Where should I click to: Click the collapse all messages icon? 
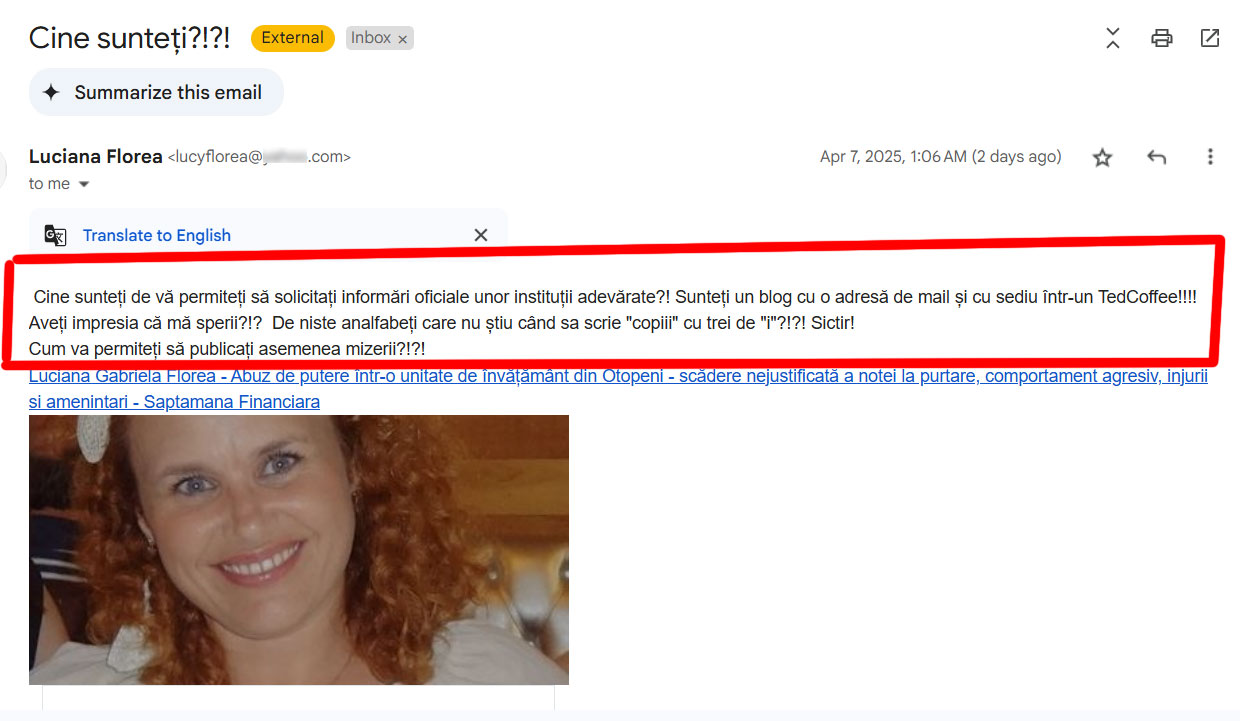click(x=1113, y=38)
